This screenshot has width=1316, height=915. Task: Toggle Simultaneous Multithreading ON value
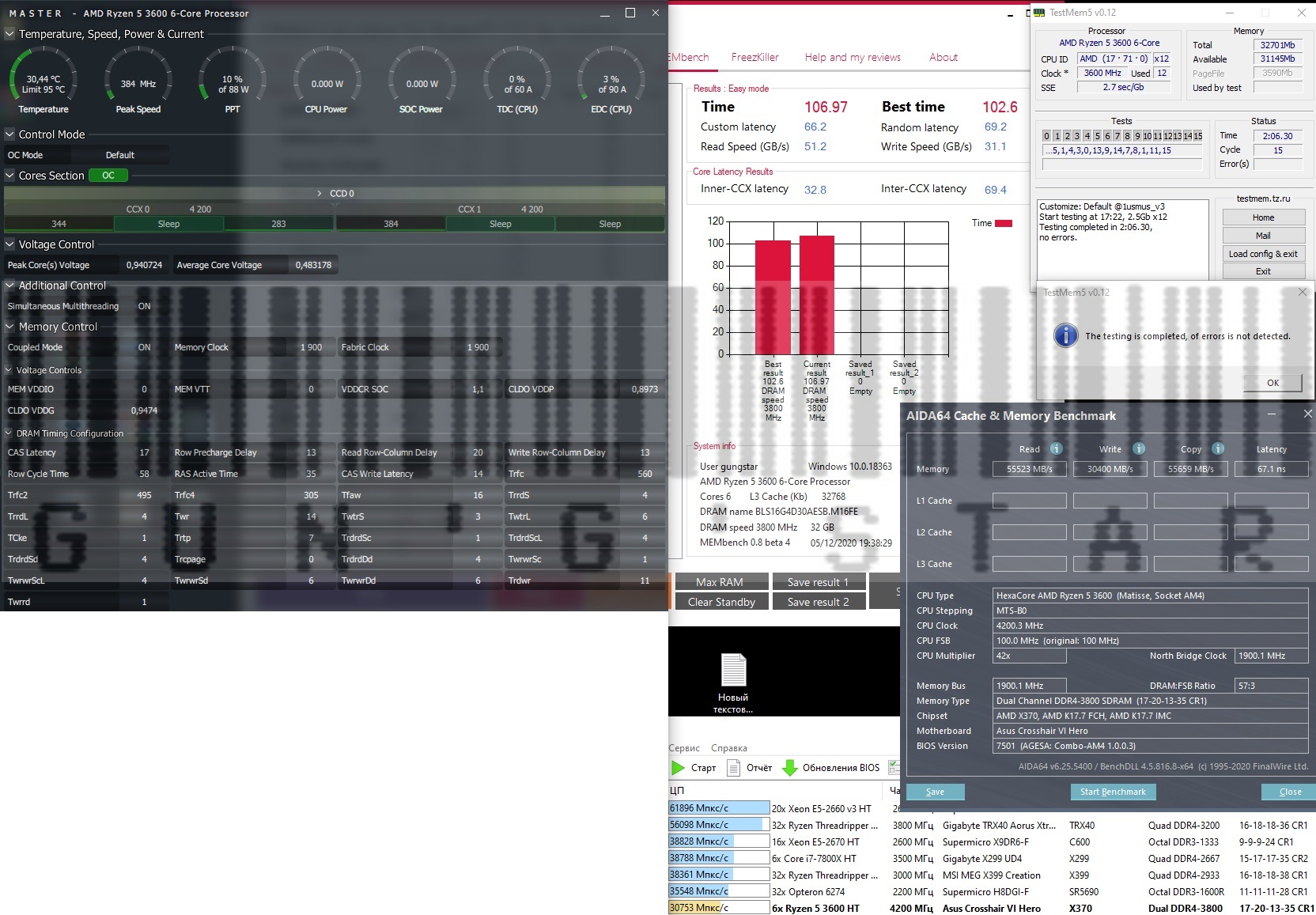pos(144,306)
